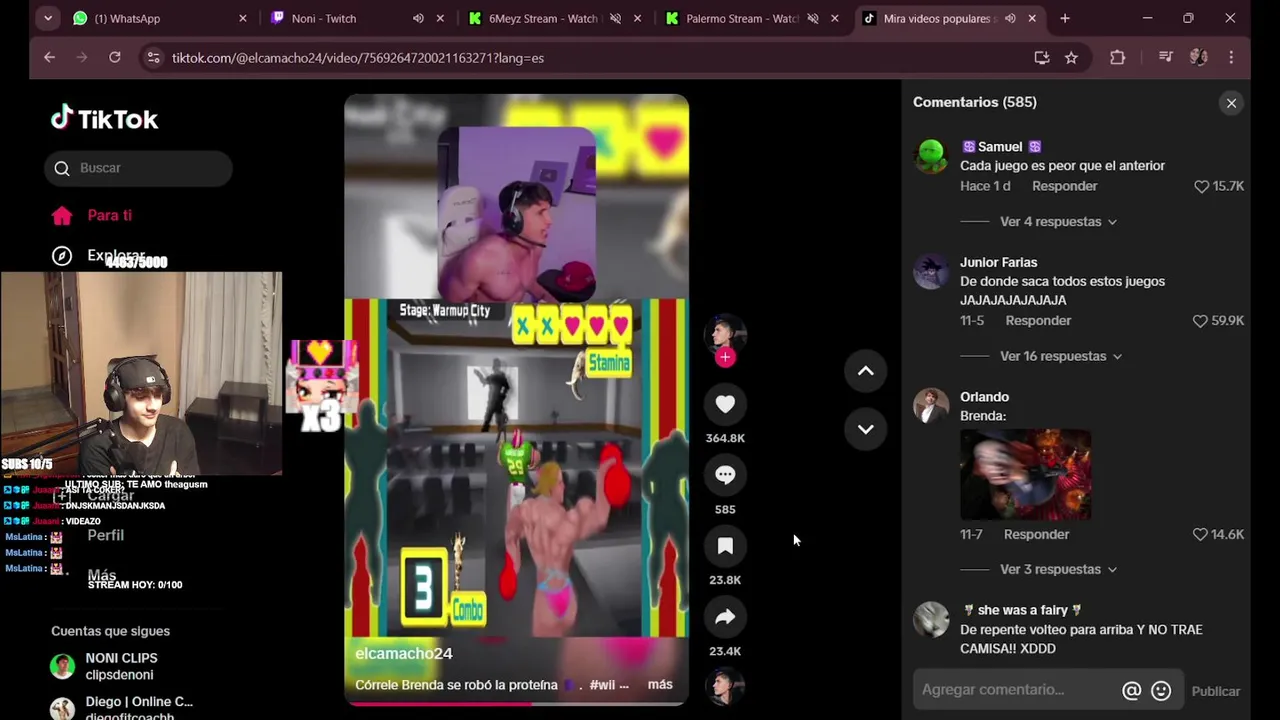
Task: Open 'she was a fairy' commenter's avatar
Action: (931, 620)
